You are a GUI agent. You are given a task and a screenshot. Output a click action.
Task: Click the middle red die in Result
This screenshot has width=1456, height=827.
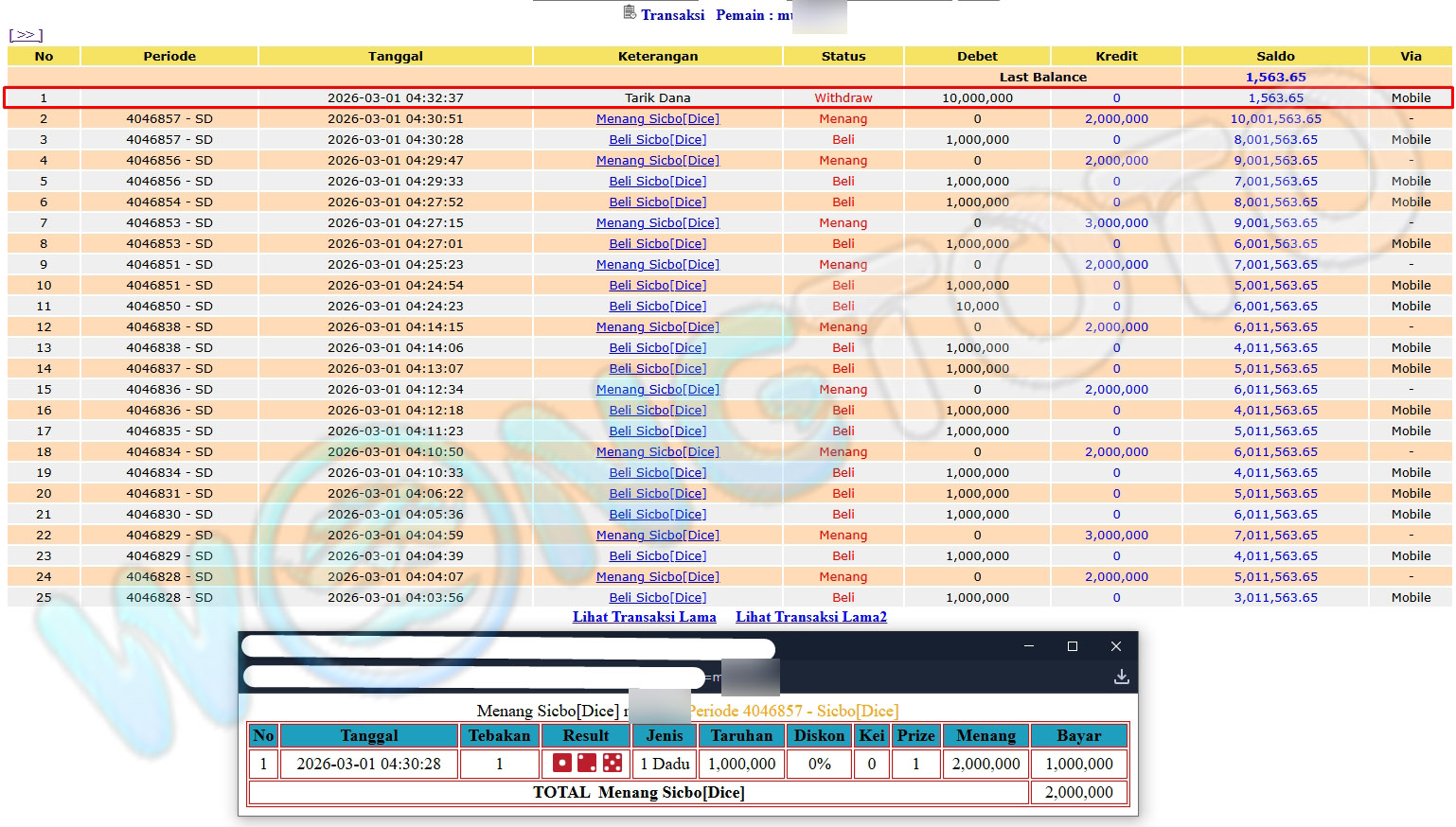[587, 763]
